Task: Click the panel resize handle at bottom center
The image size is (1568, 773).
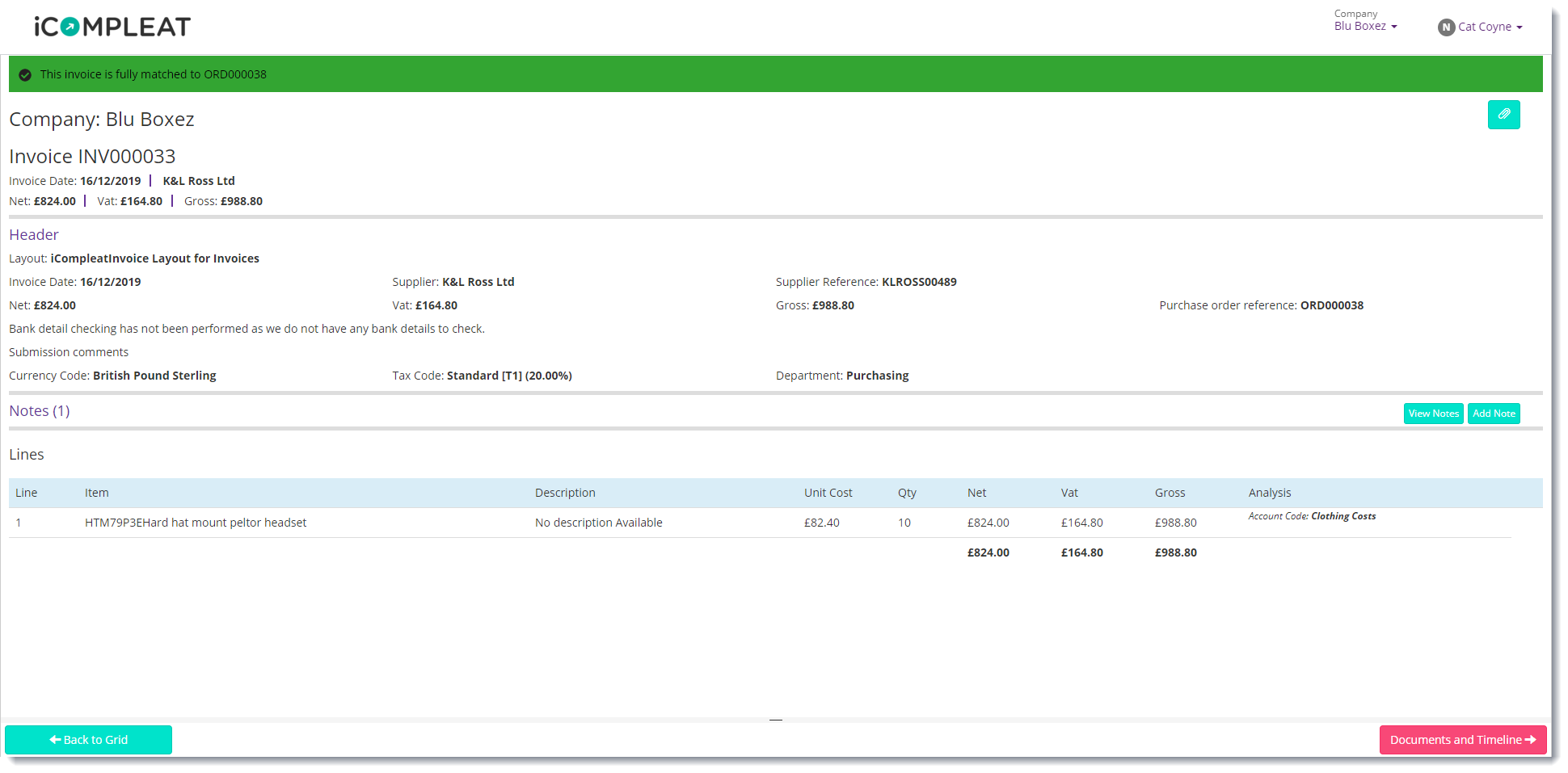Action: point(776,720)
